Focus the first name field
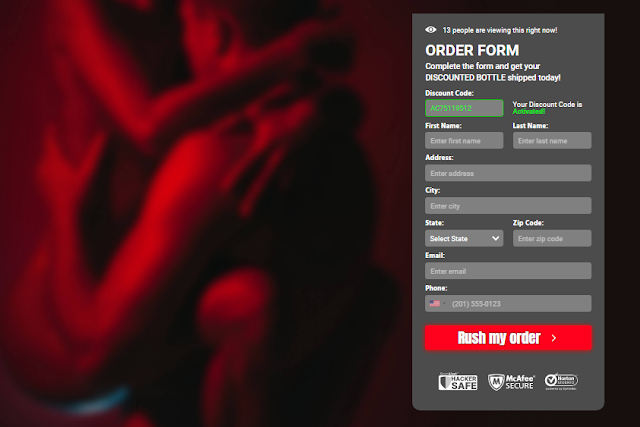Viewport: 640px width, 427px height. (464, 140)
